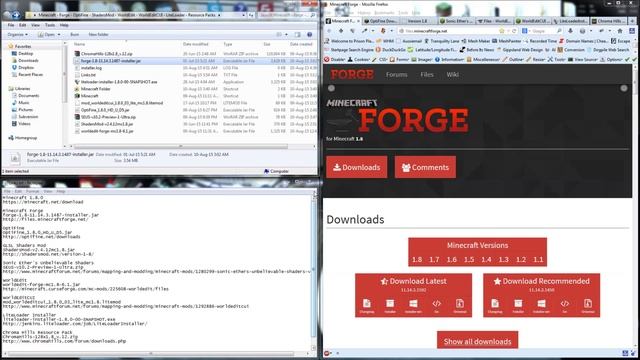Viewport: 640px width, 360px height.
Task: Open Organize dropdown in Explorer
Action: [x=18, y=35]
